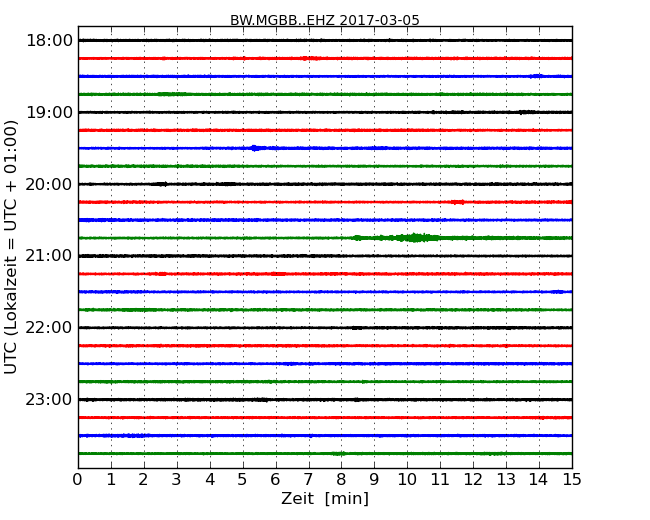Click x-axis tick label 0

pos(78,480)
